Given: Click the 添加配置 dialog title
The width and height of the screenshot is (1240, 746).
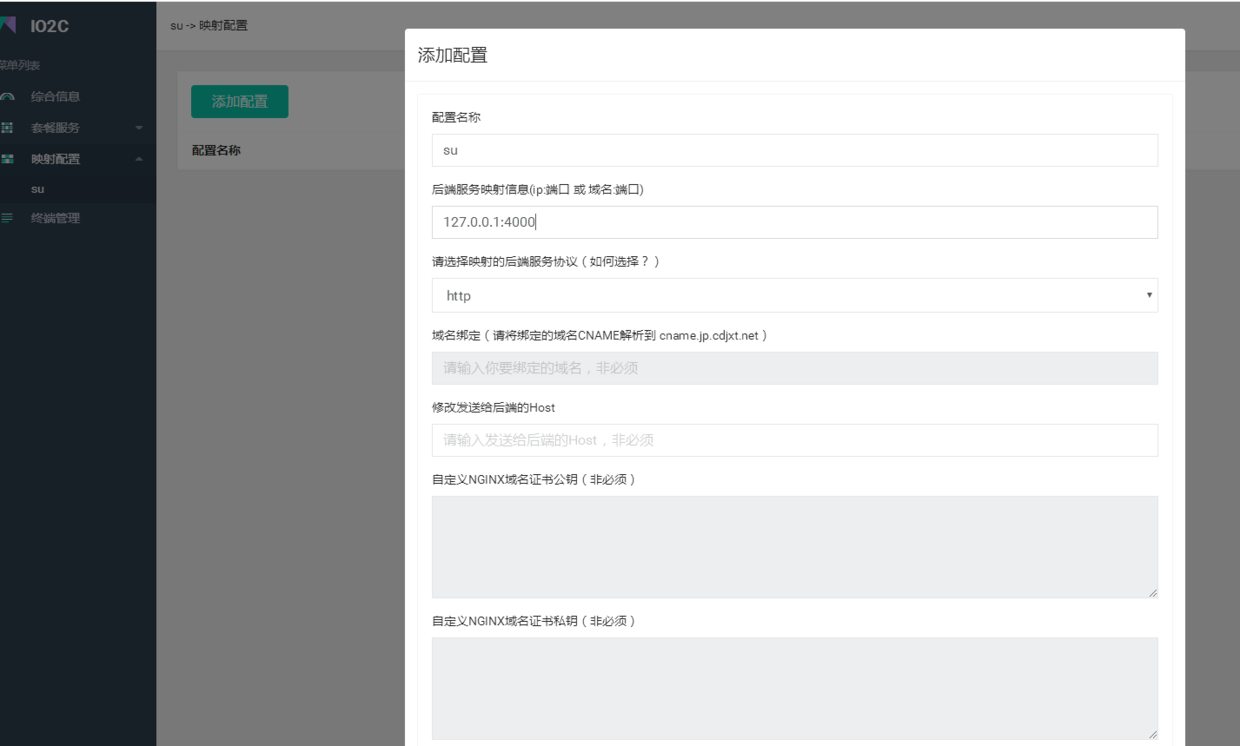Looking at the screenshot, I should click(452, 56).
